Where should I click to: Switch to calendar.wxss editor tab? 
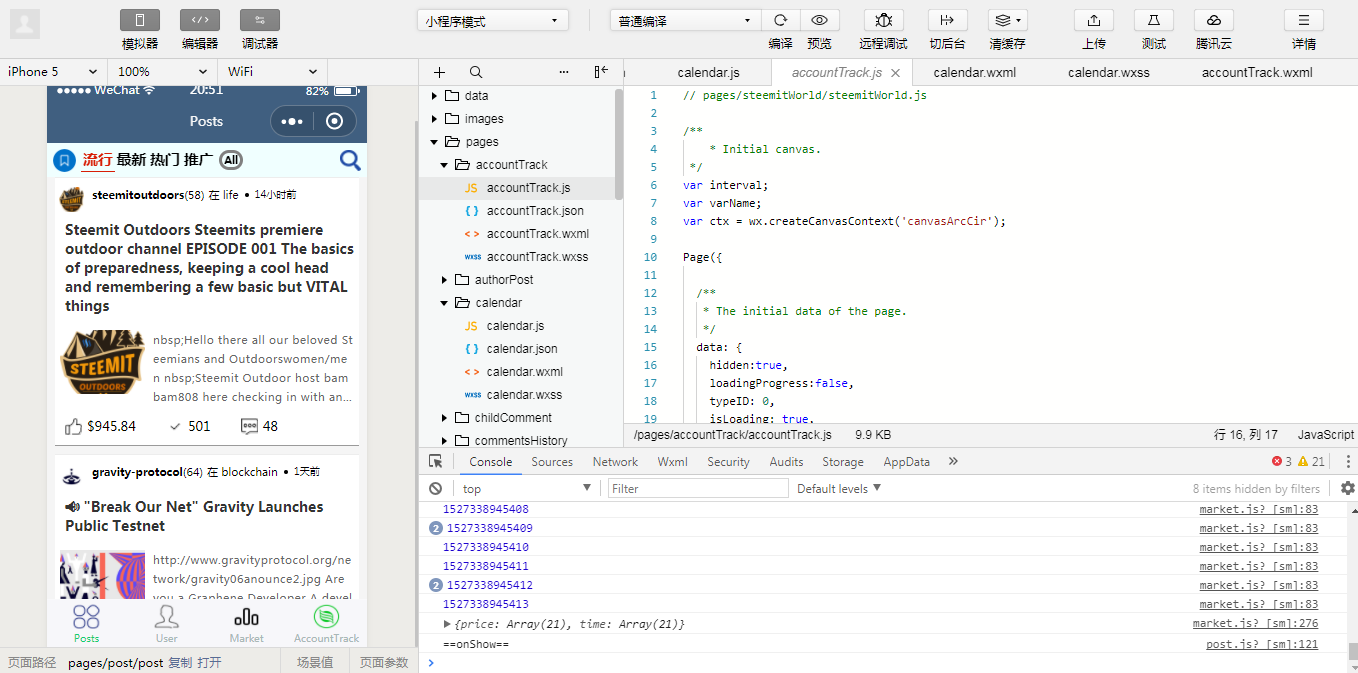click(1108, 72)
